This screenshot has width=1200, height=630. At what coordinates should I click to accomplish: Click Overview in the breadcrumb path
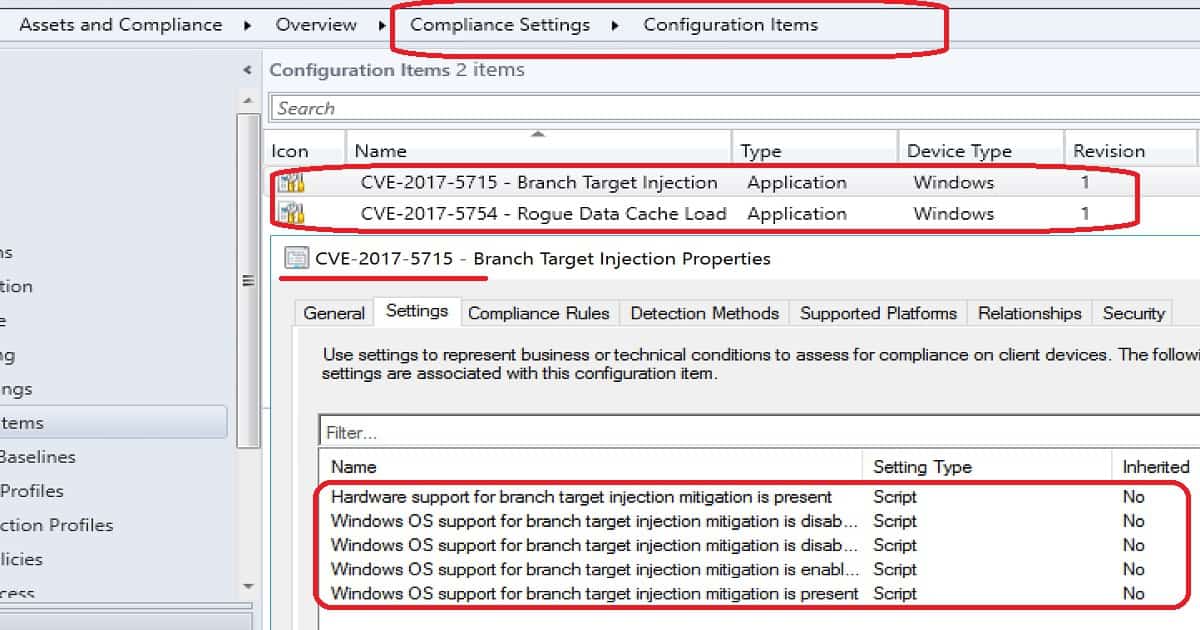316,25
